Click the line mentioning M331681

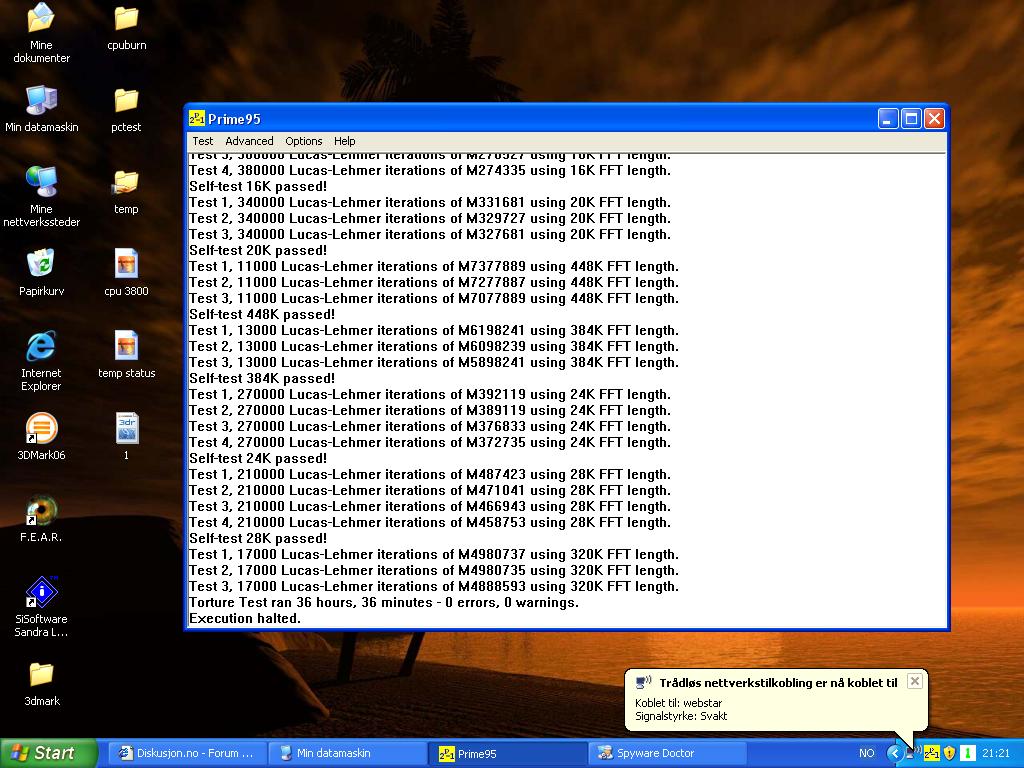(x=430, y=202)
